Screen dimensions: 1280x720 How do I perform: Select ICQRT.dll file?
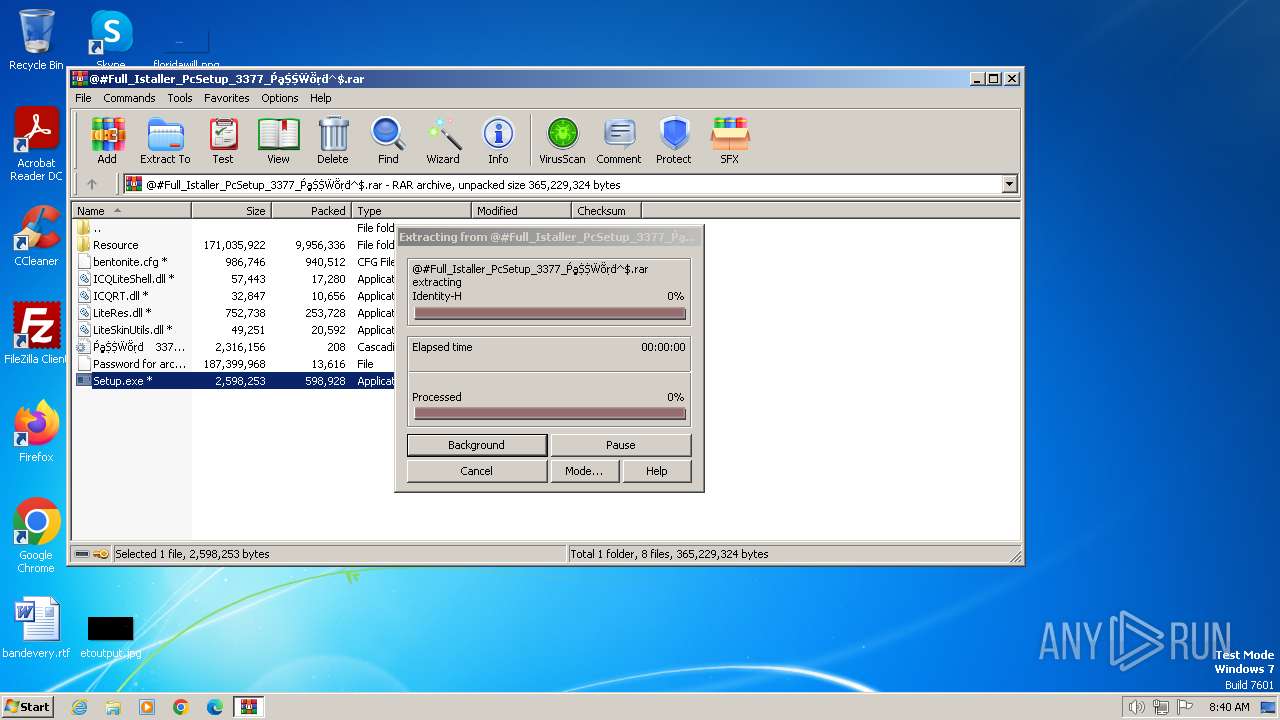[235, 296]
